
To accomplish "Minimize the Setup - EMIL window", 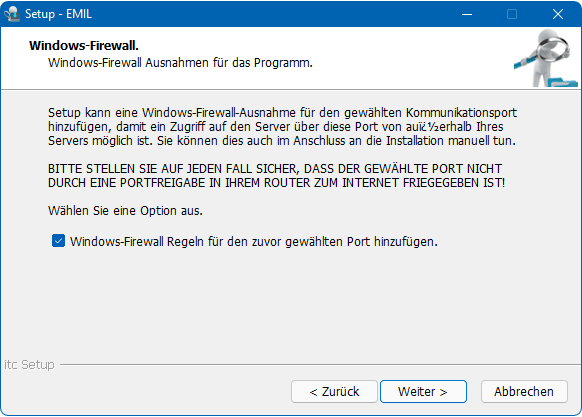I will tap(467, 14).
